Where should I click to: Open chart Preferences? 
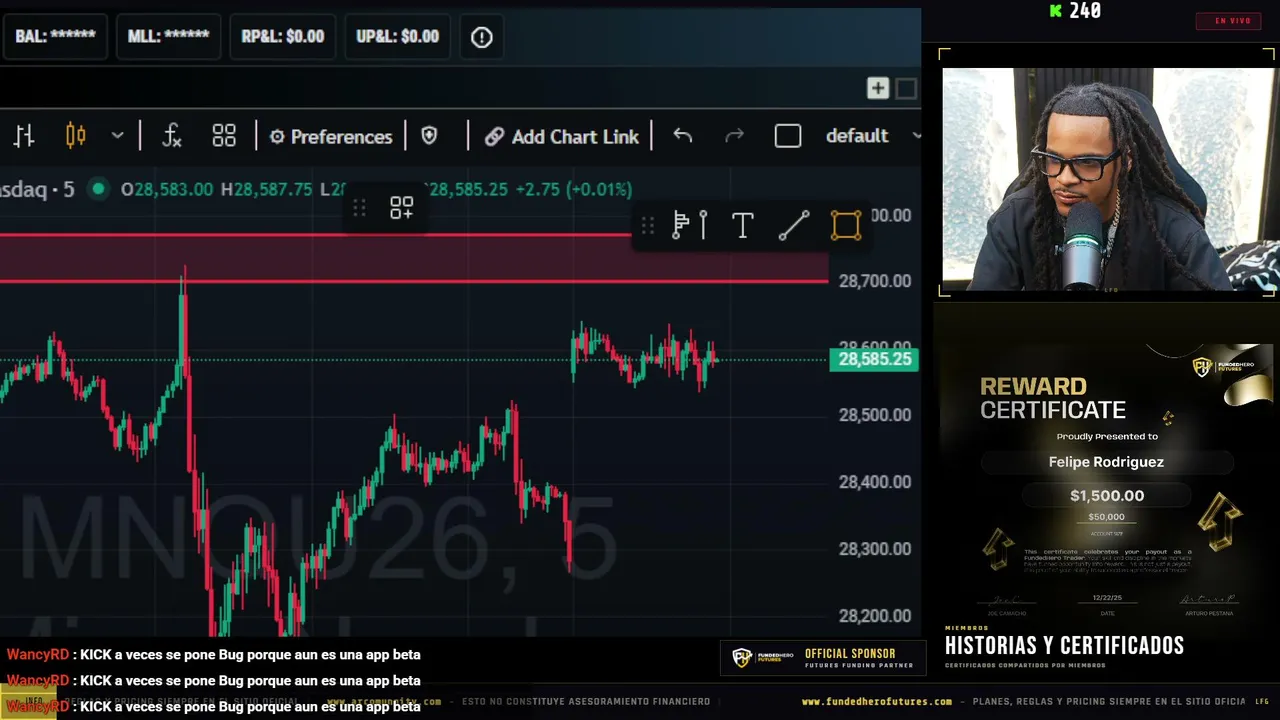click(331, 137)
